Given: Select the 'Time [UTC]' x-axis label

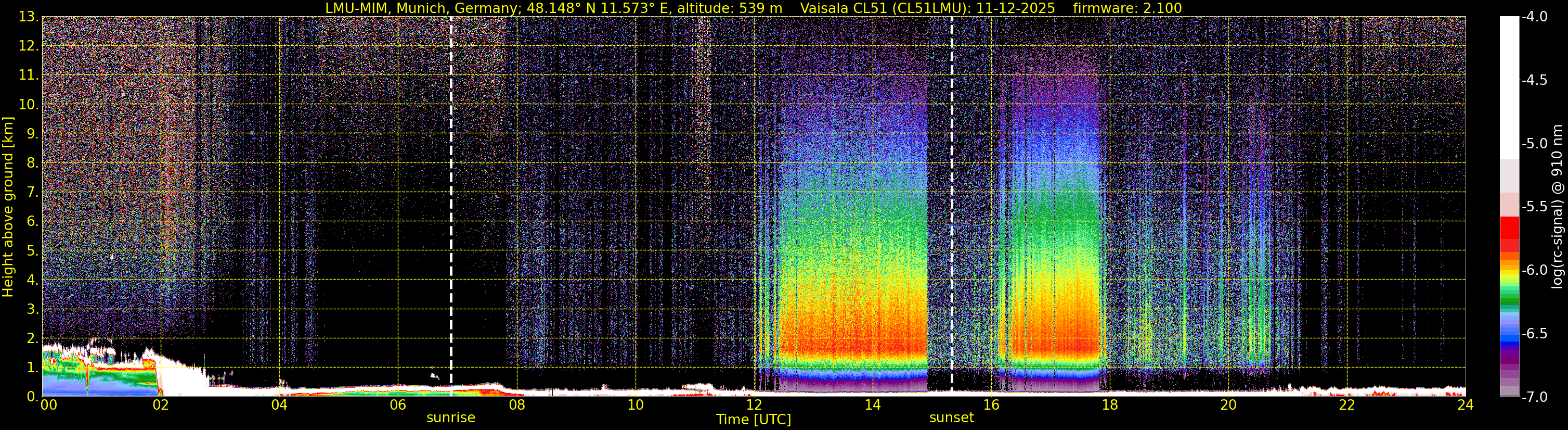Looking at the screenshot, I should 753,420.
